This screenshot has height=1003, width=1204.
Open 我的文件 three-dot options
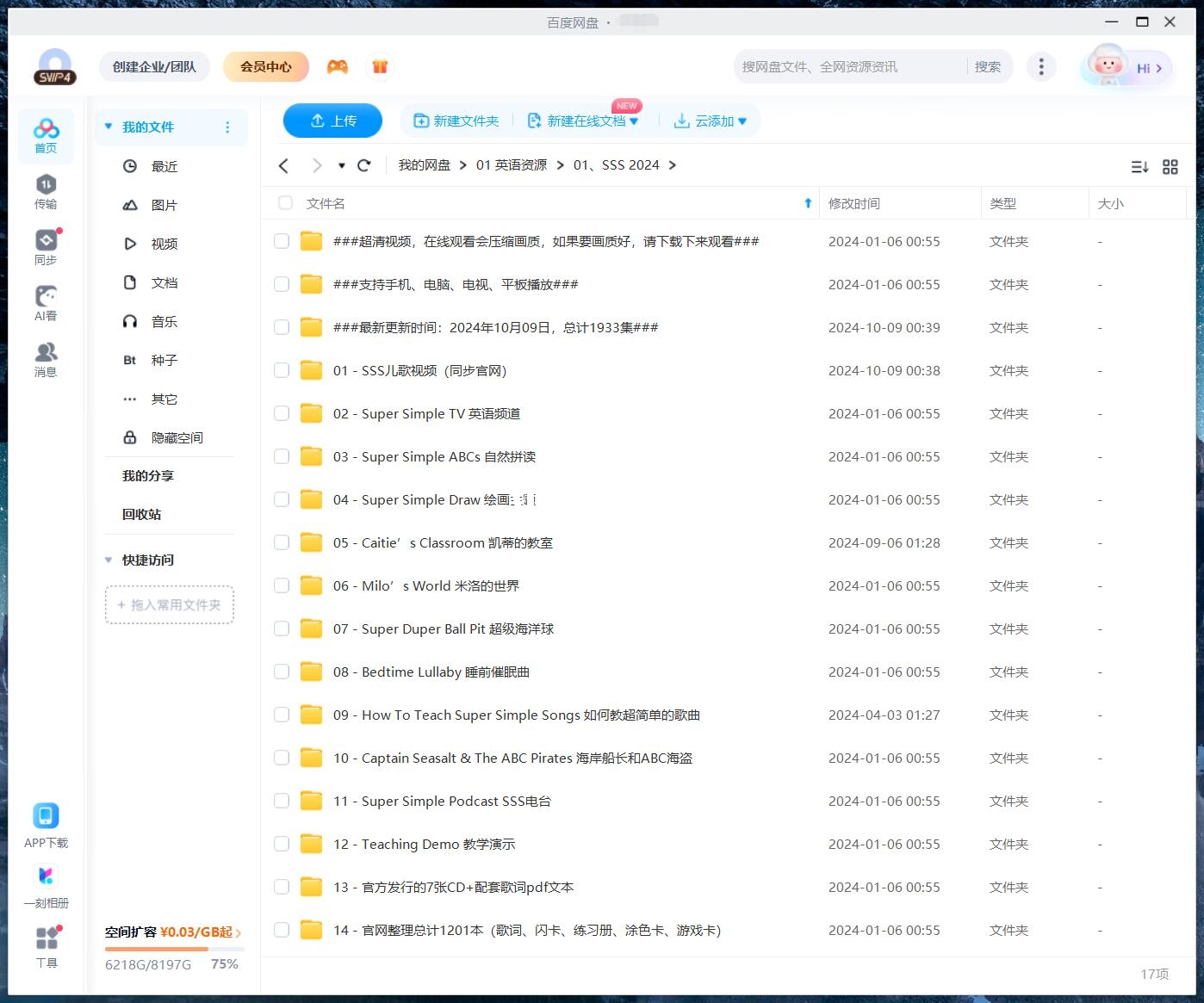pos(227,127)
